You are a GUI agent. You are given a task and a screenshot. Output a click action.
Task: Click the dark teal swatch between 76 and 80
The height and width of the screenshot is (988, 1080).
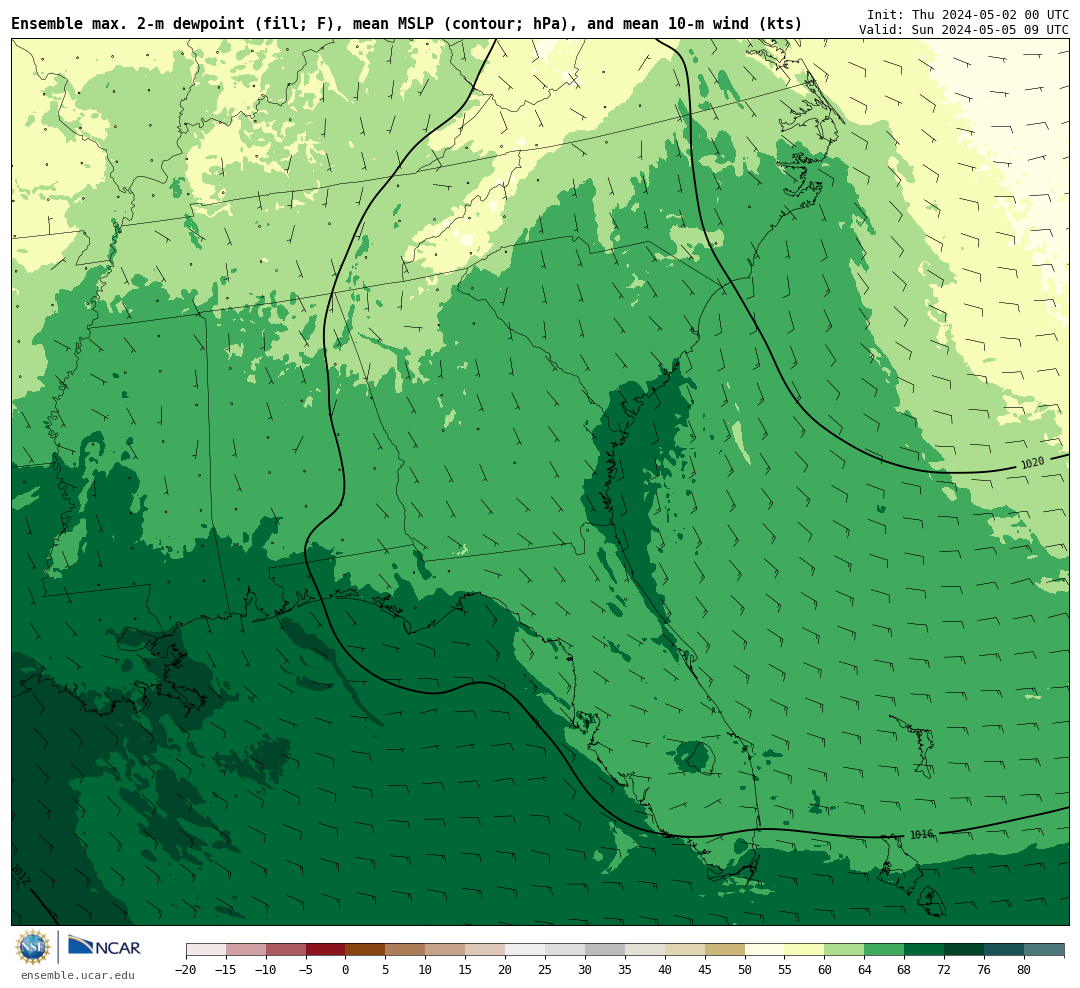pyautogui.click(x=1004, y=950)
